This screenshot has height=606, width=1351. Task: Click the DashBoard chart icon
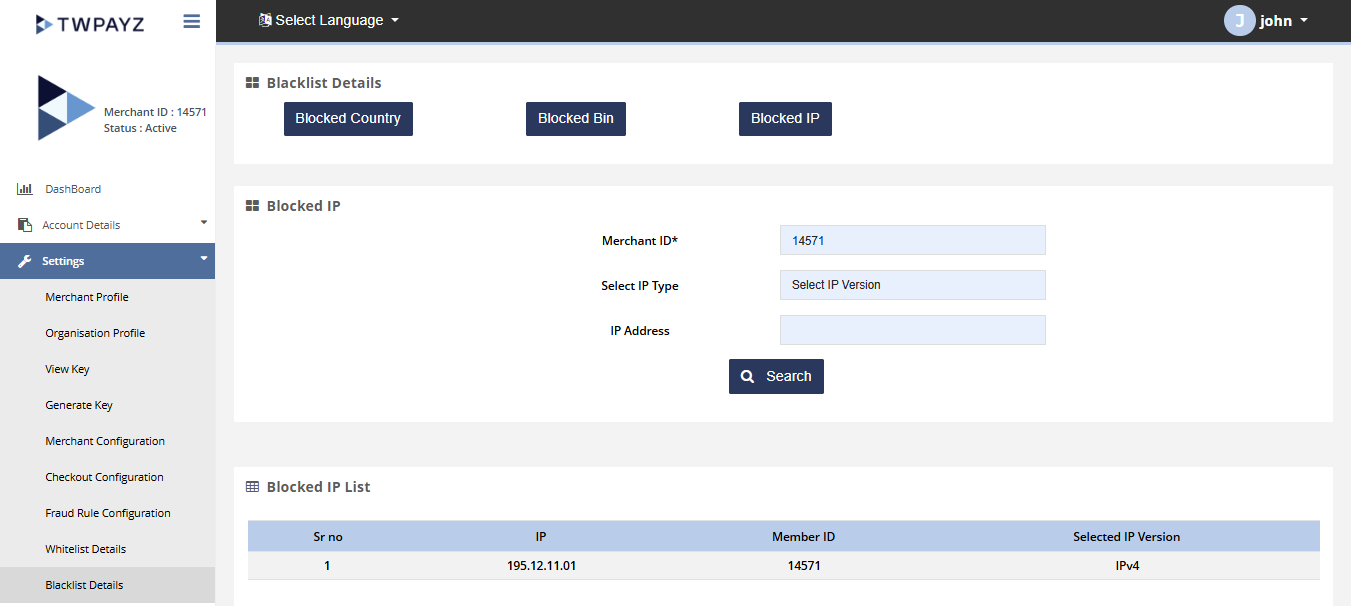pyautogui.click(x=25, y=189)
